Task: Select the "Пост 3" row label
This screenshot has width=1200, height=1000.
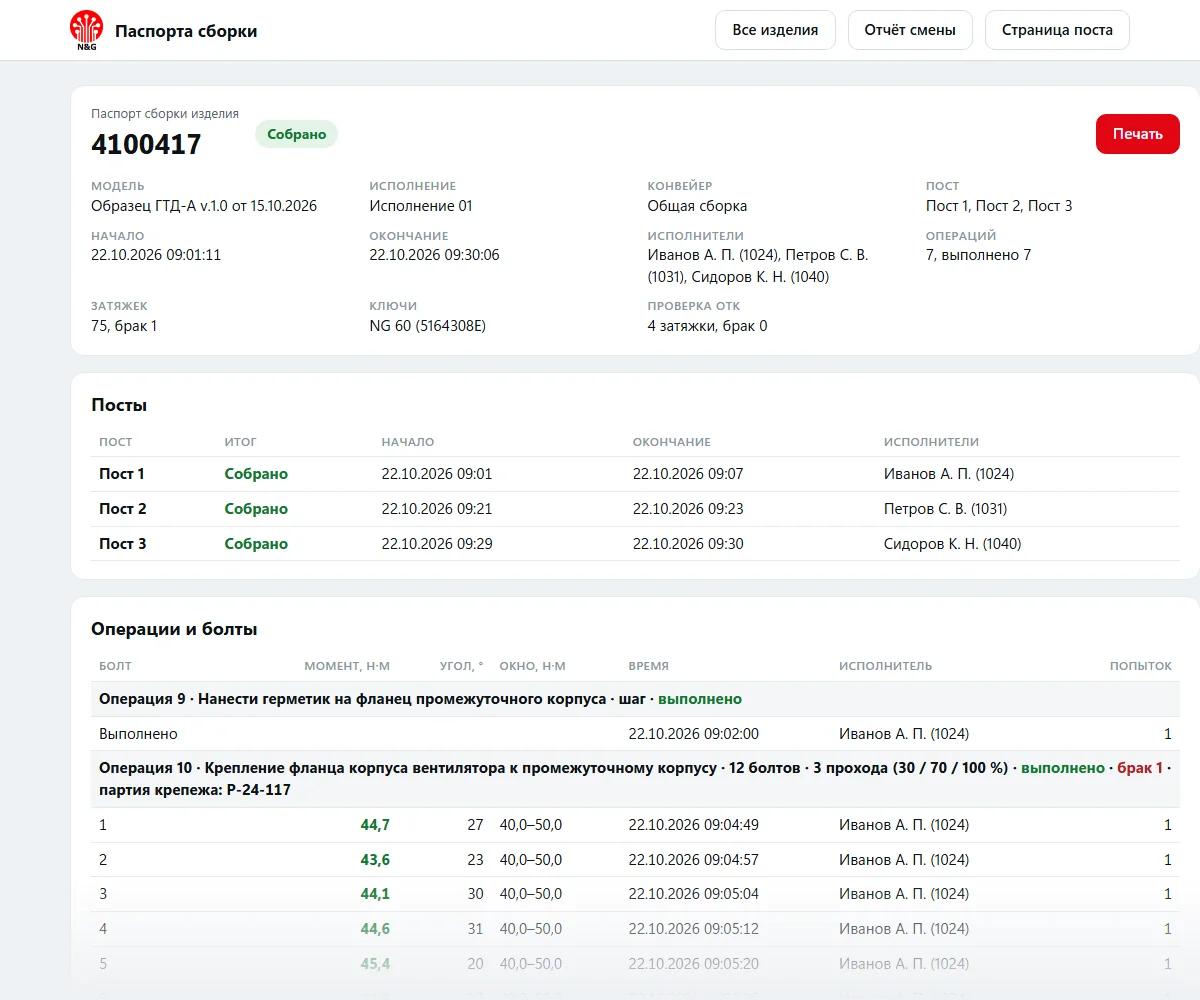Action: 122,544
